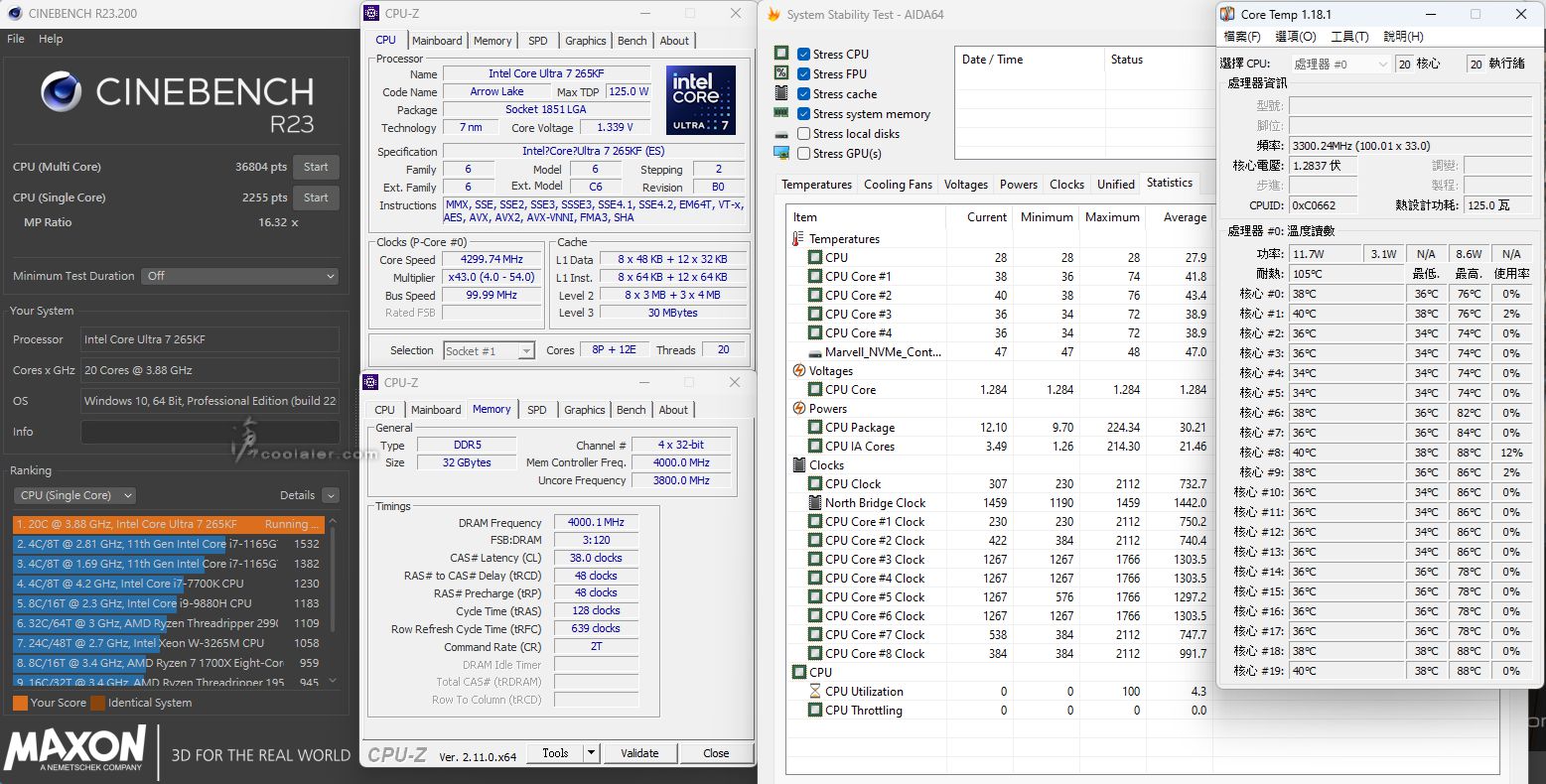Click the Close button in CPU-Z
The width and height of the screenshot is (1546, 784).
(x=716, y=753)
